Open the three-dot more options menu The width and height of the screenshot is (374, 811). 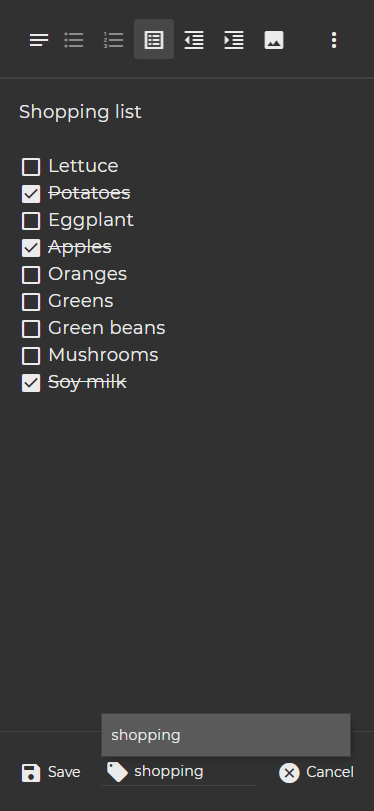[x=334, y=40]
